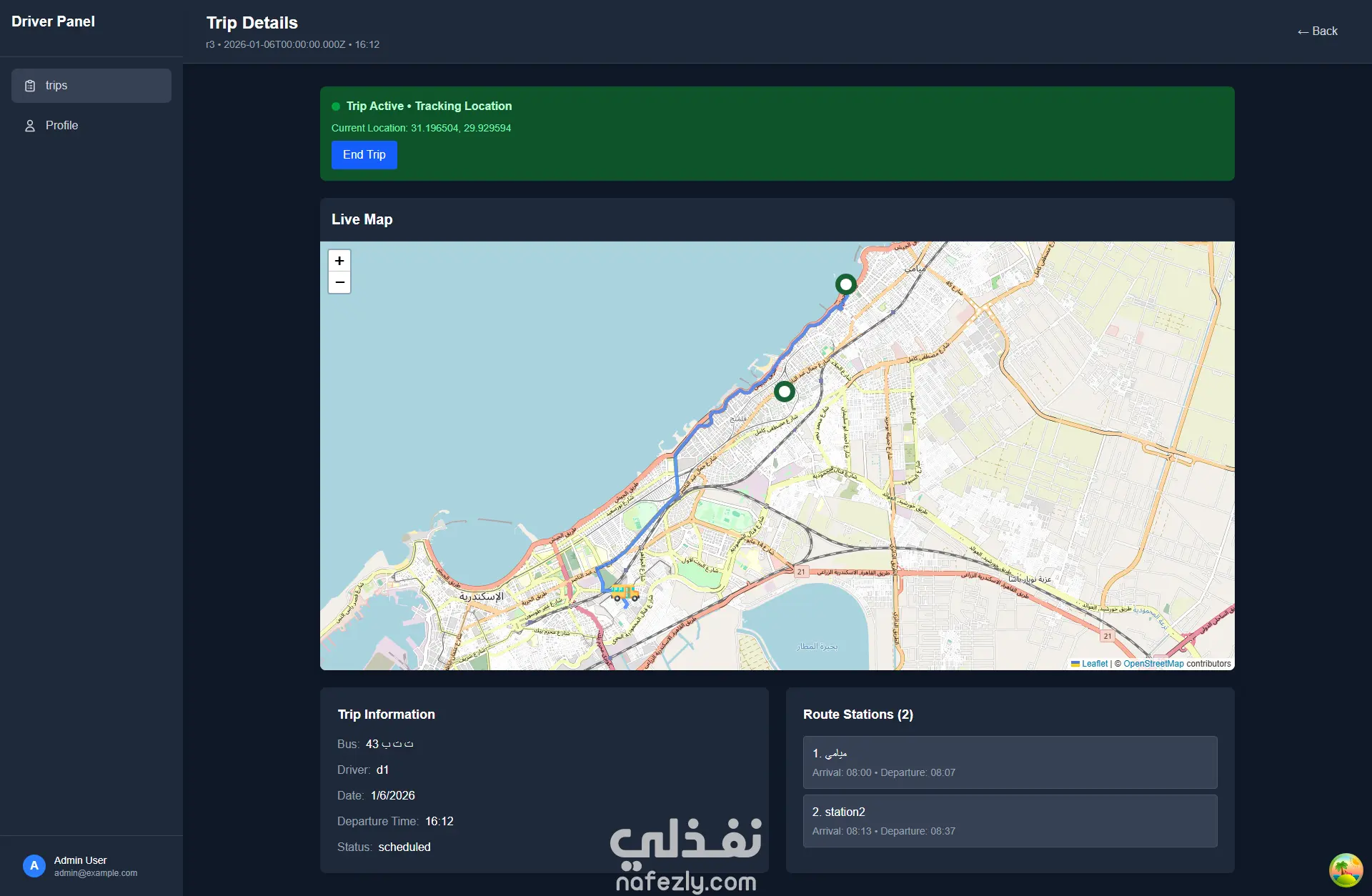Click the southern green station marker
1372x896 pixels.
pyautogui.click(x=784, y=392)
